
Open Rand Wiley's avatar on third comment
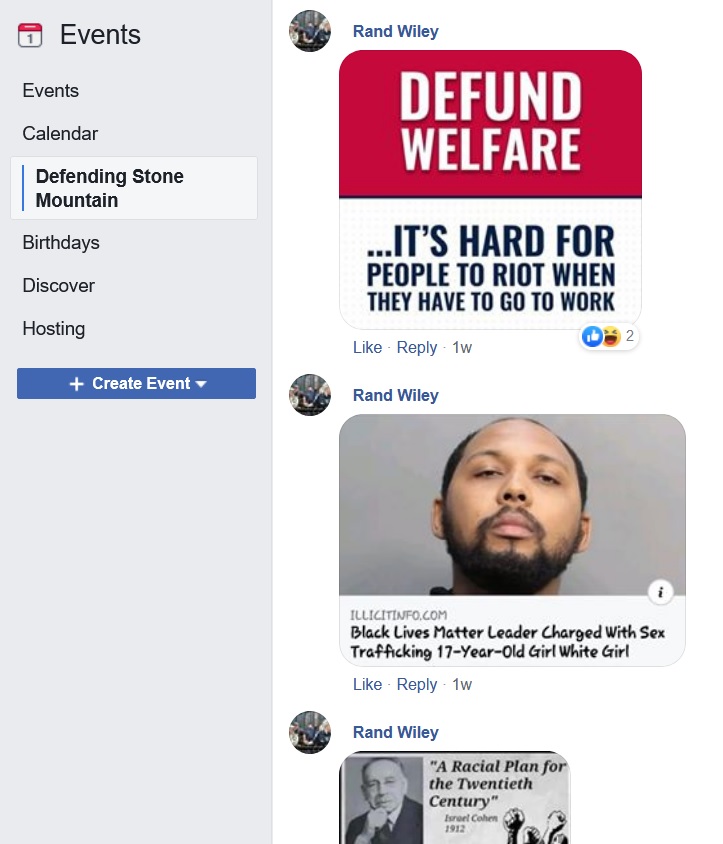(310, 732)
